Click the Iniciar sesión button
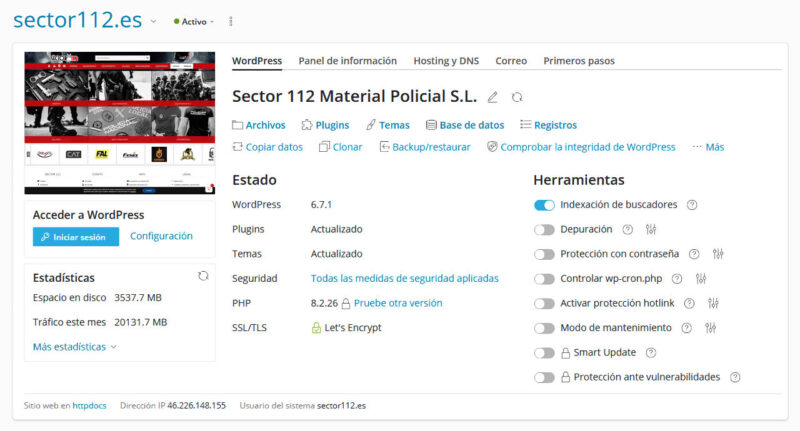Image resolution: width=800 pixels, height=431 pixels. pyautogui.click(x=76, y=237)
